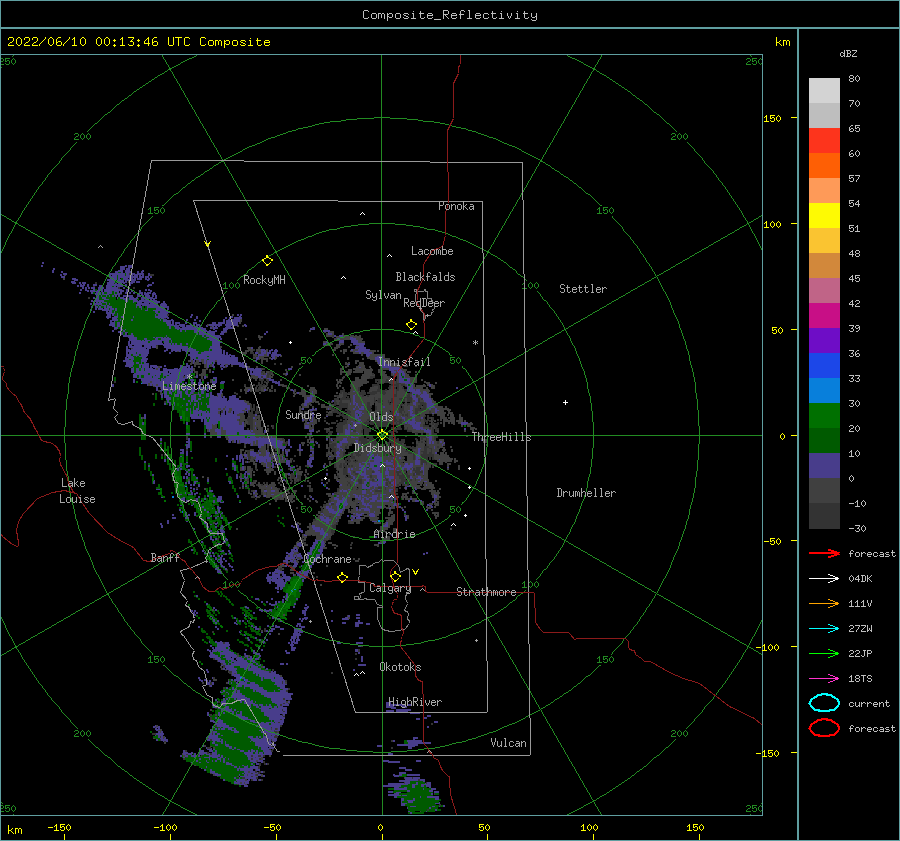Select the green 22JP arrow icon
Screen dimensions: 900x841
(824, 653)
